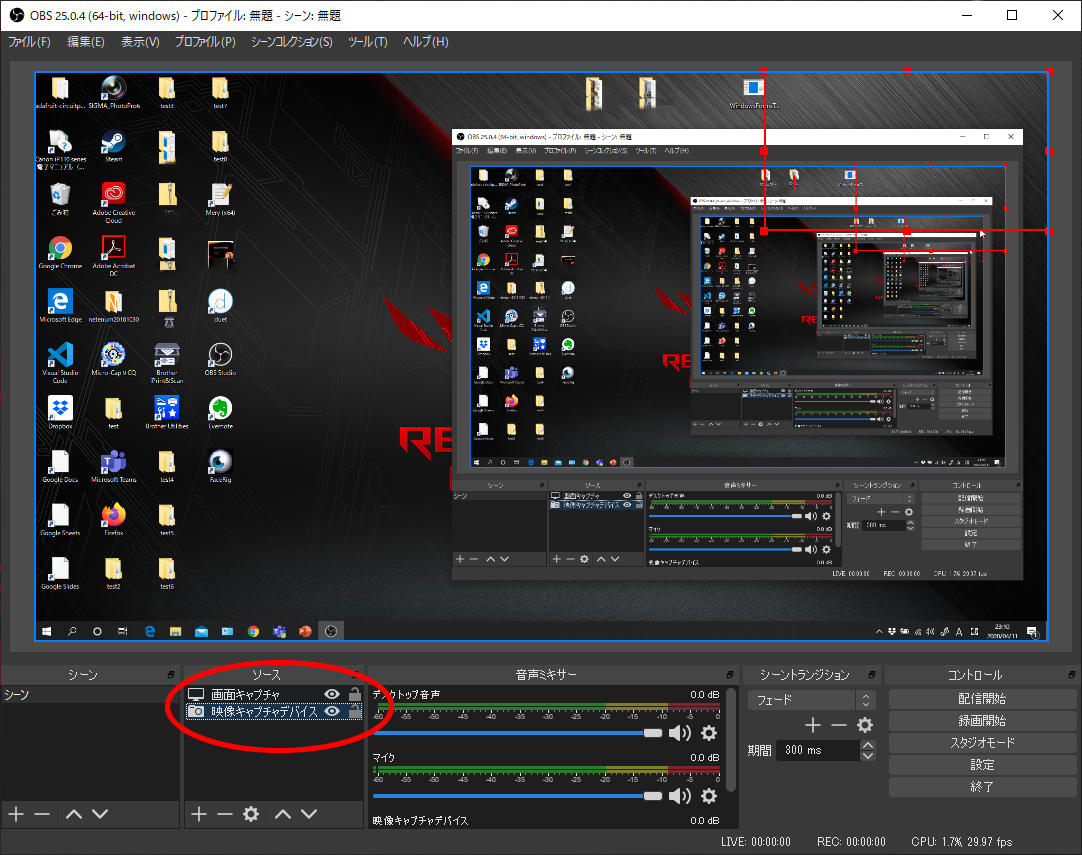Quit OBS with the 終了 button
1082x855 pixels.
click(982, 787)
